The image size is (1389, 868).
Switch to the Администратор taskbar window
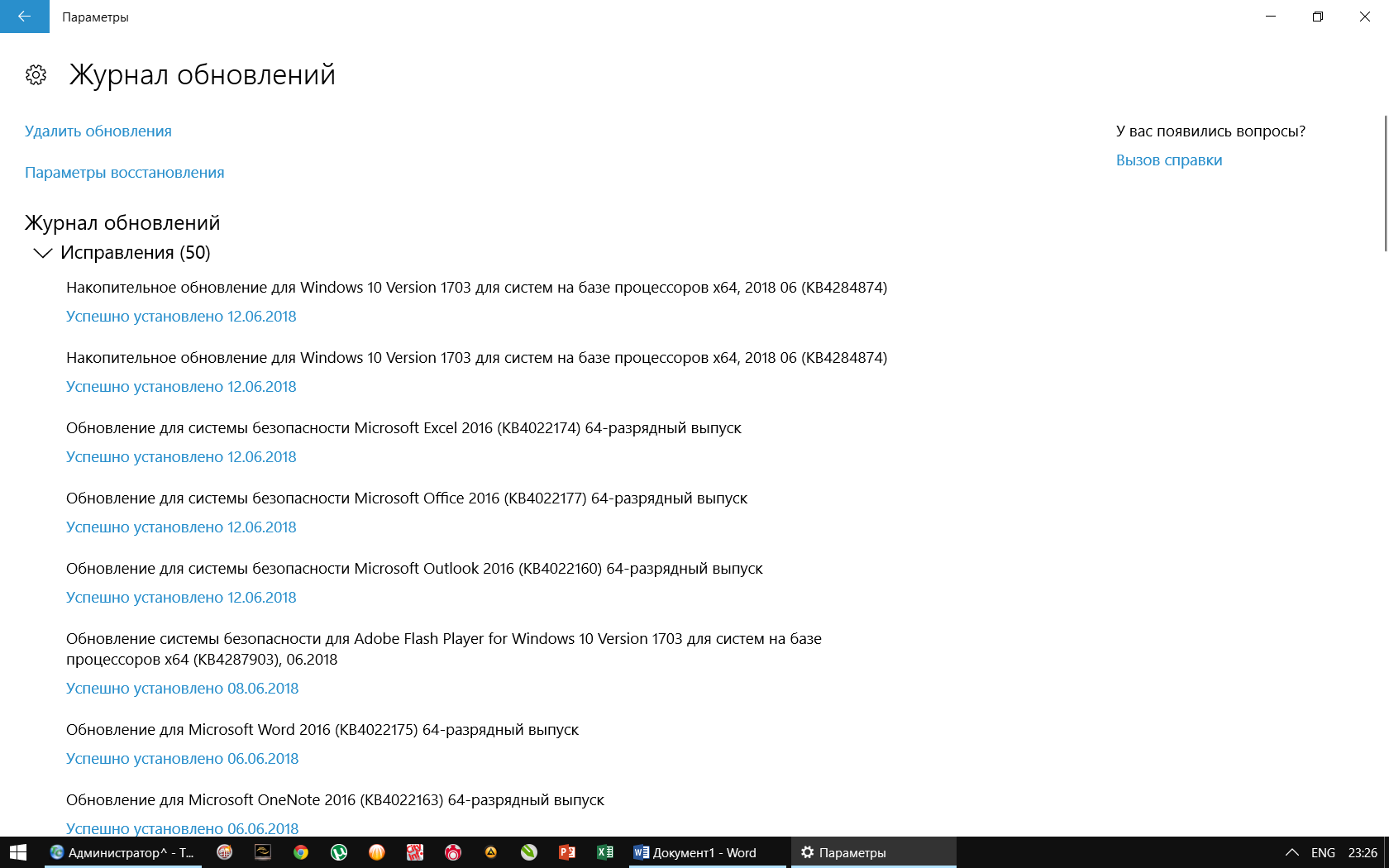point(122,852)
